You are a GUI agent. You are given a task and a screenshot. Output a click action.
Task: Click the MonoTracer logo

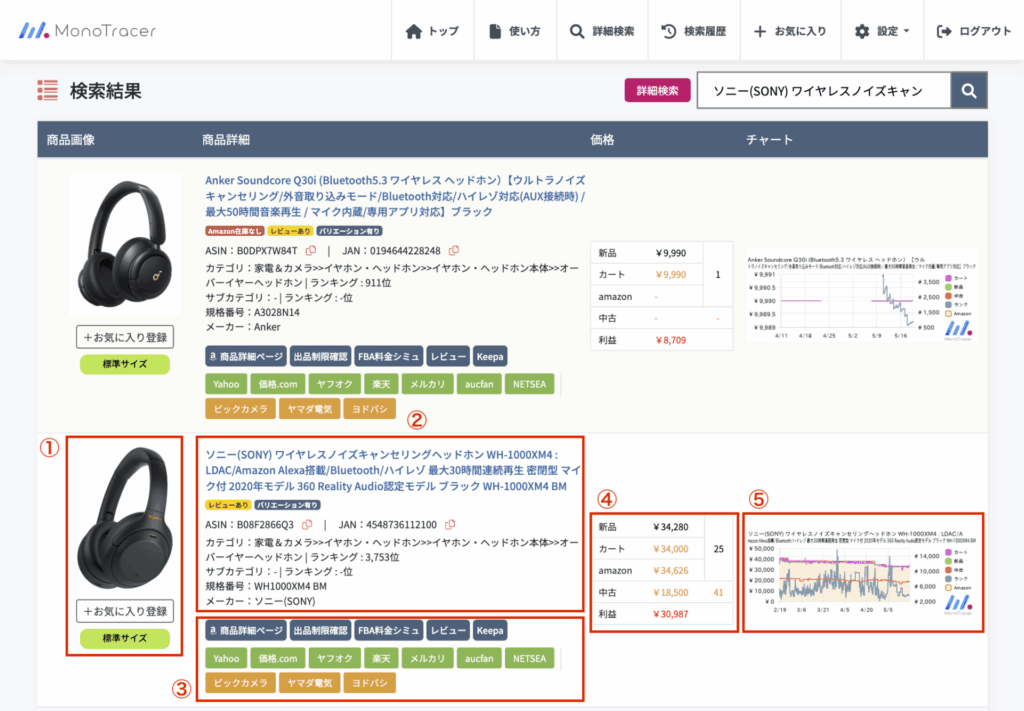point(88,30)
